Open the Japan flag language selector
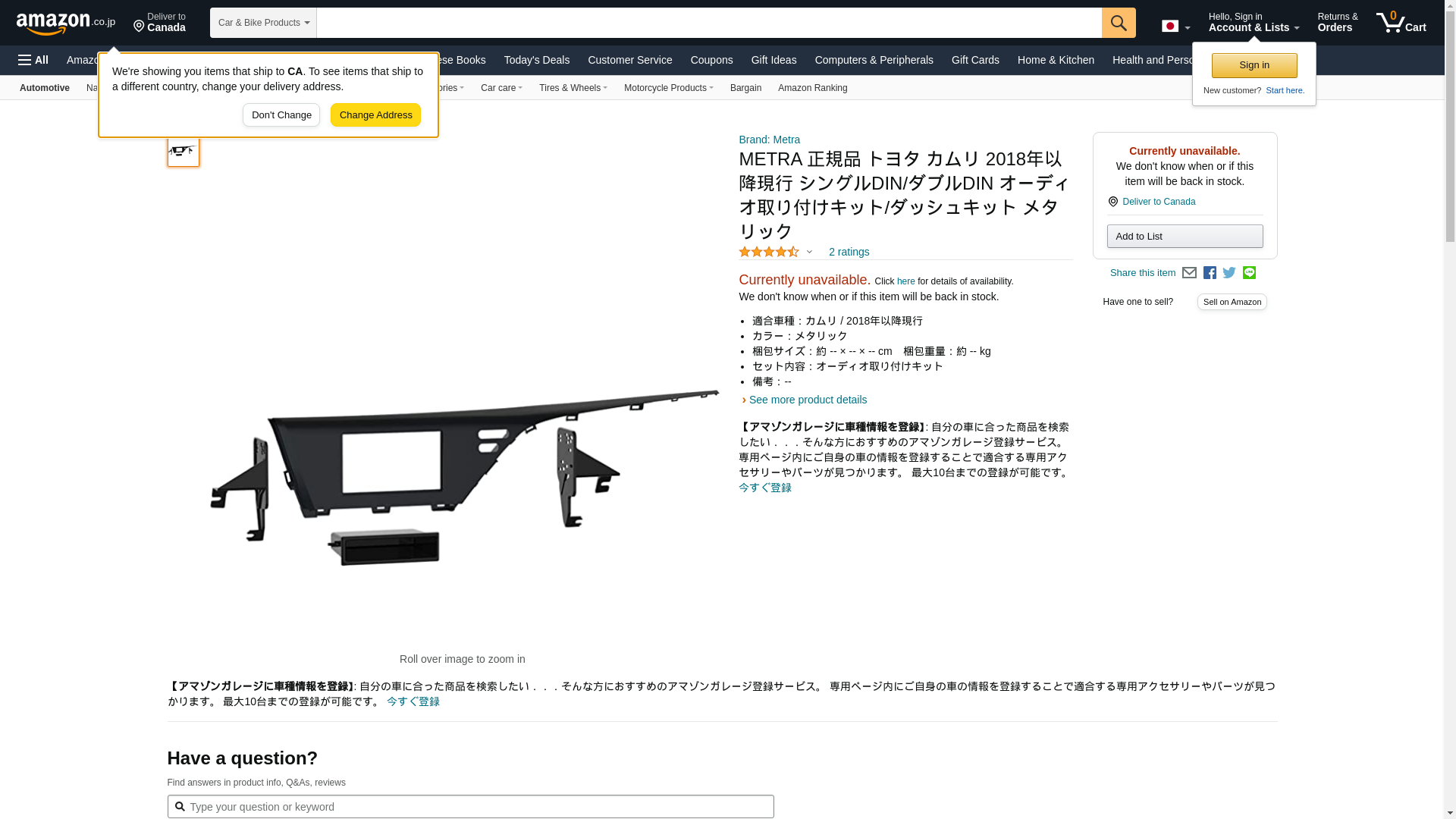This screenshot has height=819, width=1456. 1176,27
